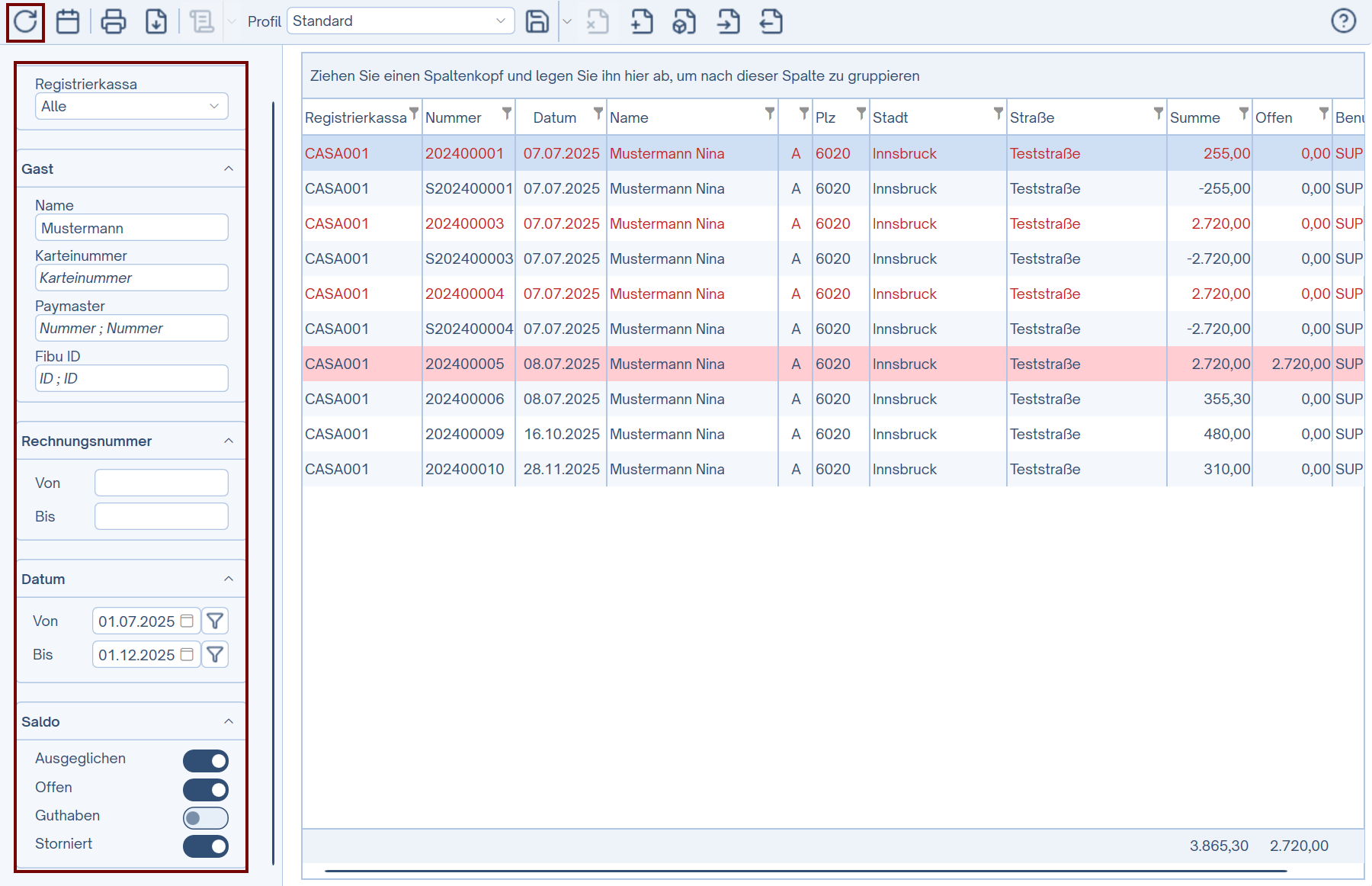
Task: Open the Profil Standard dropdown
Action: point(400,21)
